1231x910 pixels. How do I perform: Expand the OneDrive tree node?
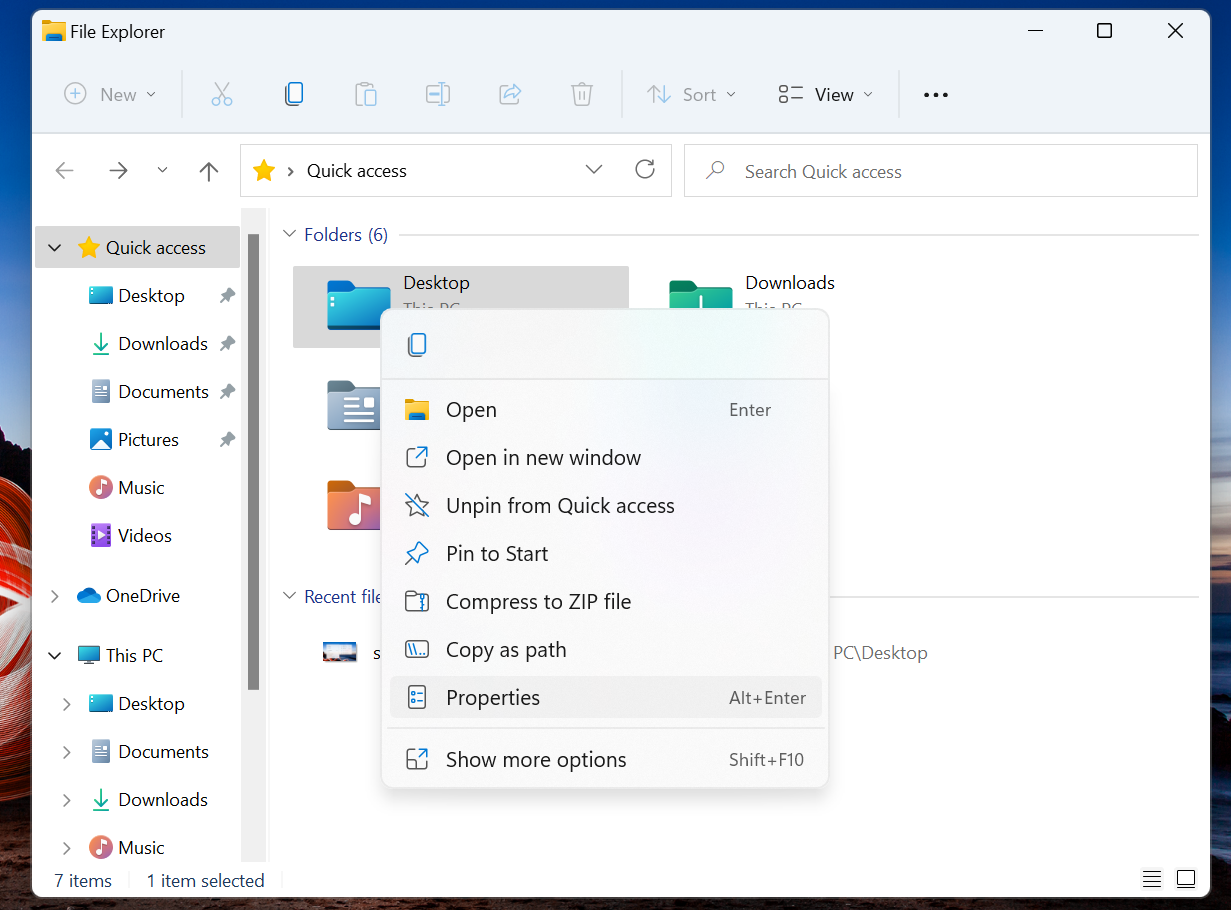pos(55,596)
